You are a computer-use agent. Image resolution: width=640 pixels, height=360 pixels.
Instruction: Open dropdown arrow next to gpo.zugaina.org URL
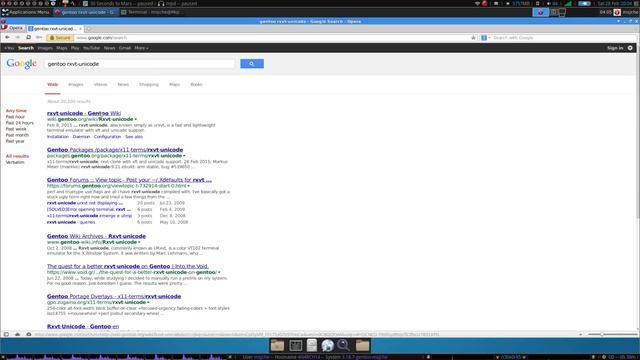click(148, 302)
